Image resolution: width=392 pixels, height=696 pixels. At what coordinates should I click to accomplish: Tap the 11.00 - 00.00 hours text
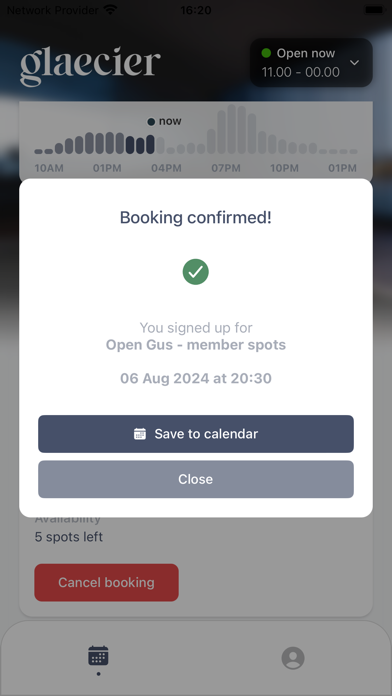301,72
